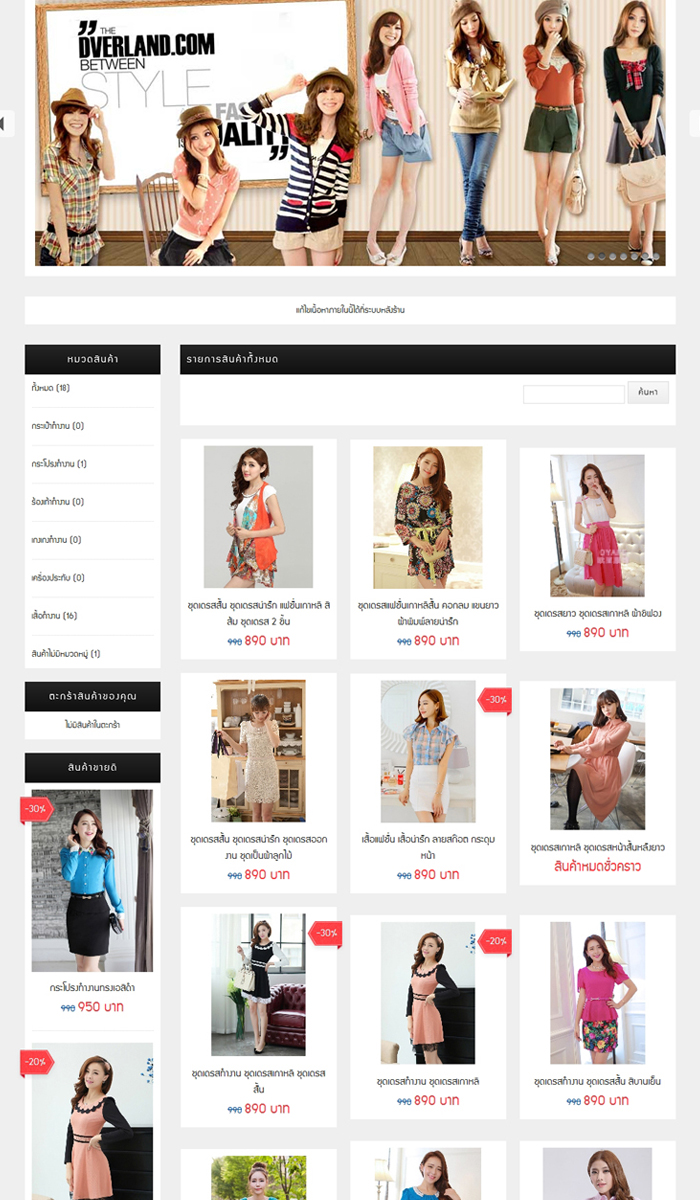
Task: Click the กระโปรงทำงานทรงเอสด้า bestseller link
Action: coord(92,988)
